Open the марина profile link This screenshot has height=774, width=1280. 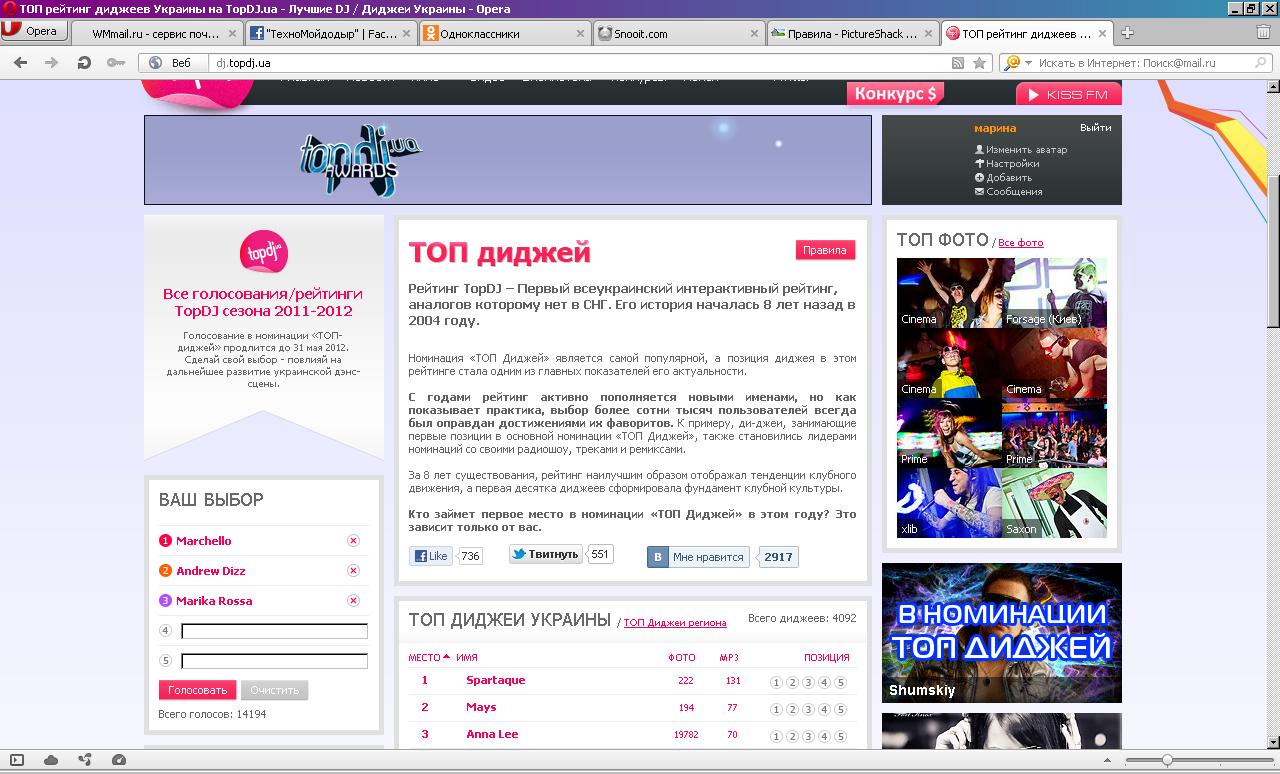[995, 128]
